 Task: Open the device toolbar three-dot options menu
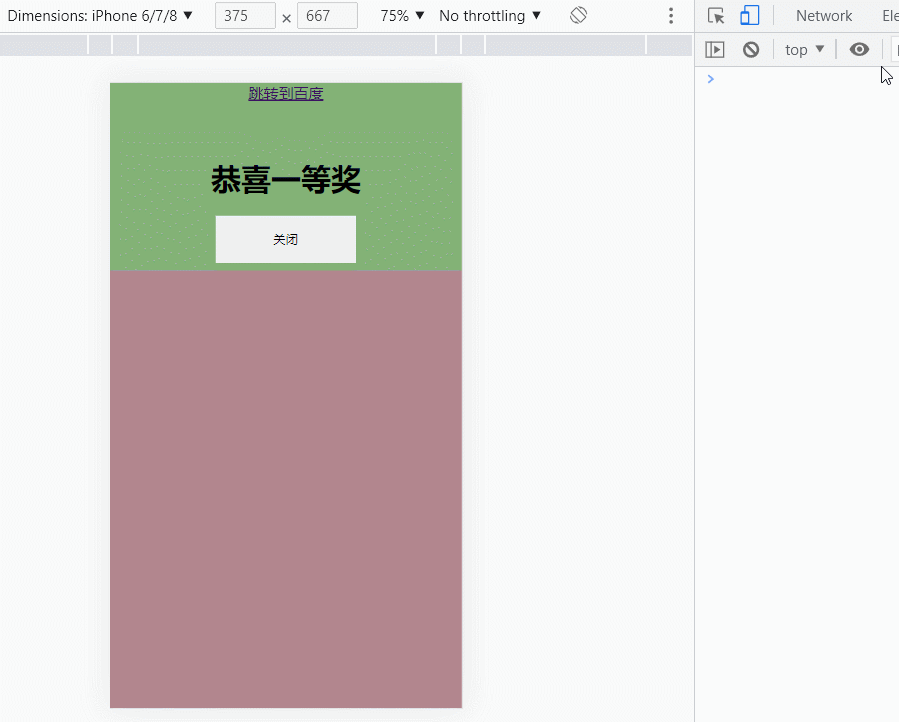[671, 15]
